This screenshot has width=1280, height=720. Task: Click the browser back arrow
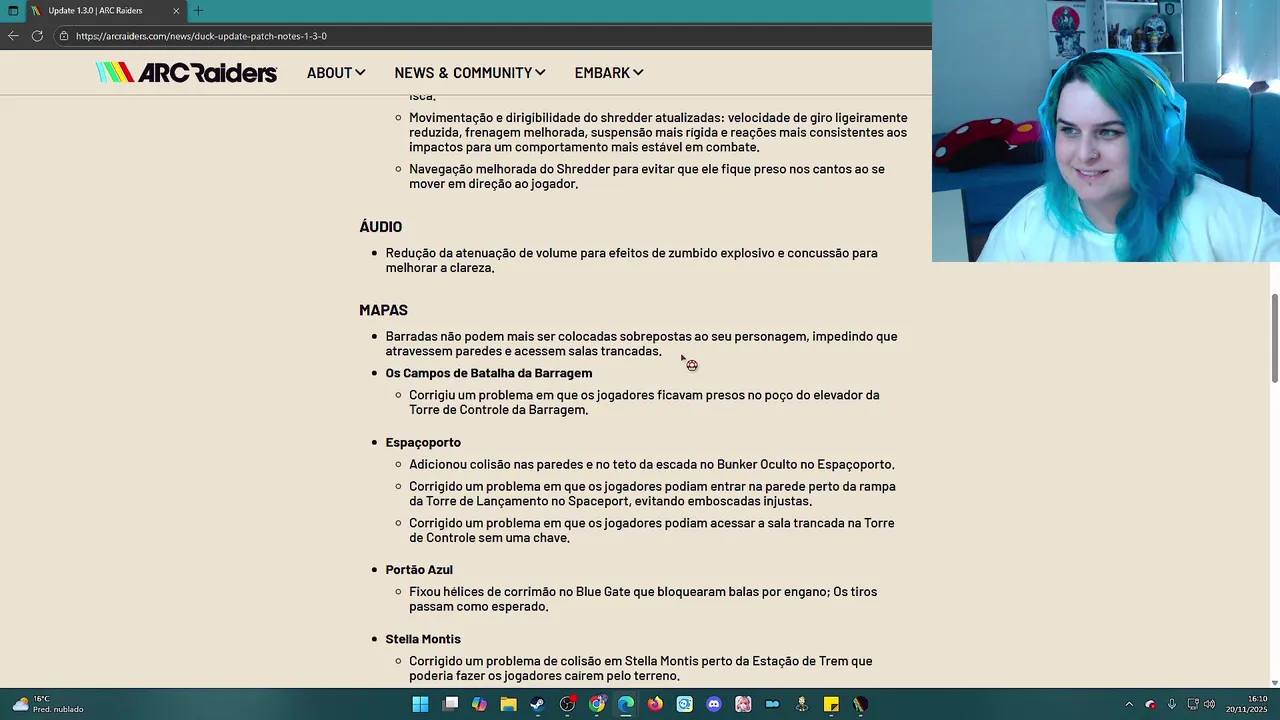click(13, 36)
